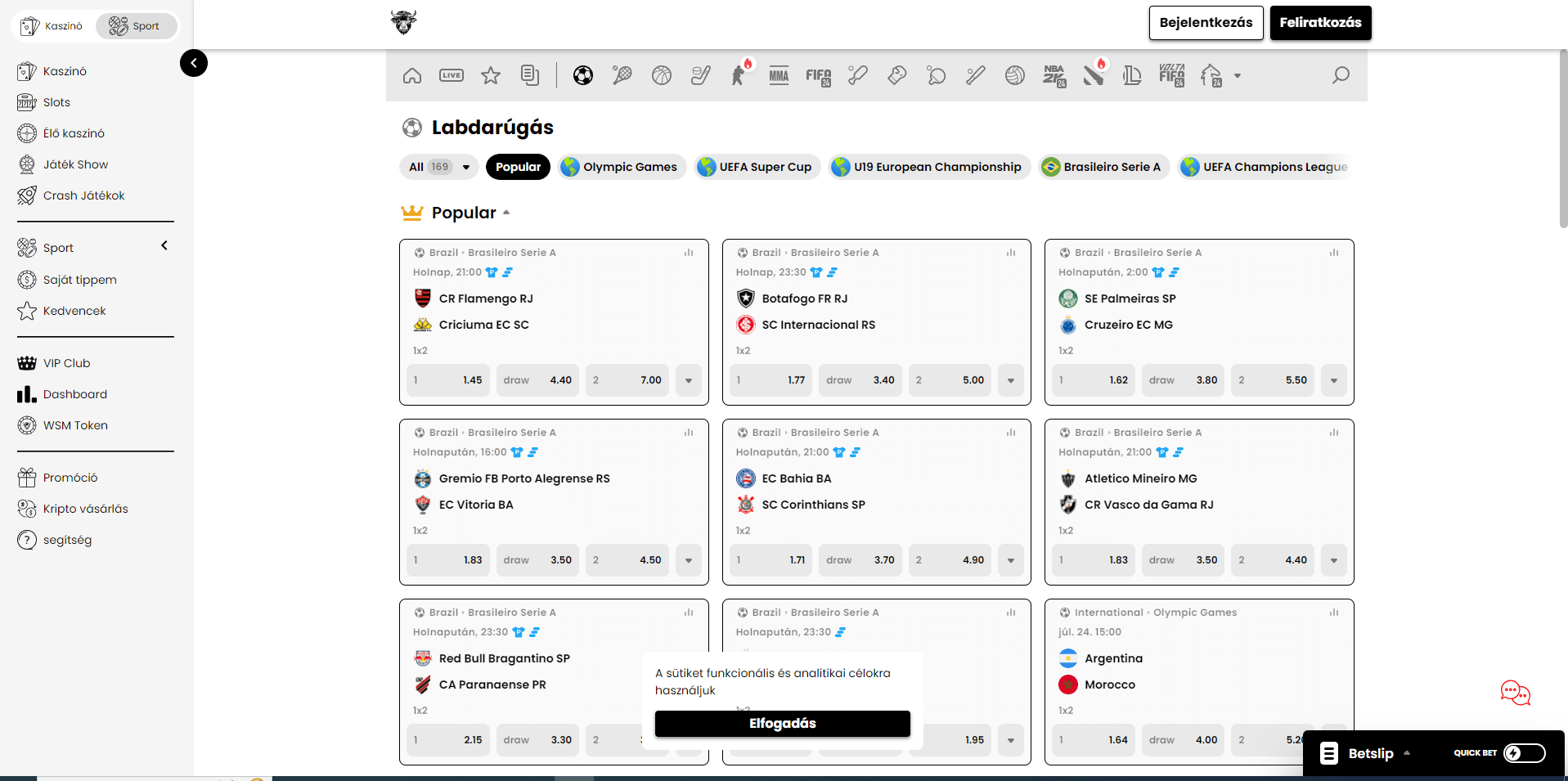Click the Feliratkozás signup button
1568x781 pixels.
[x=1320, y=23]
